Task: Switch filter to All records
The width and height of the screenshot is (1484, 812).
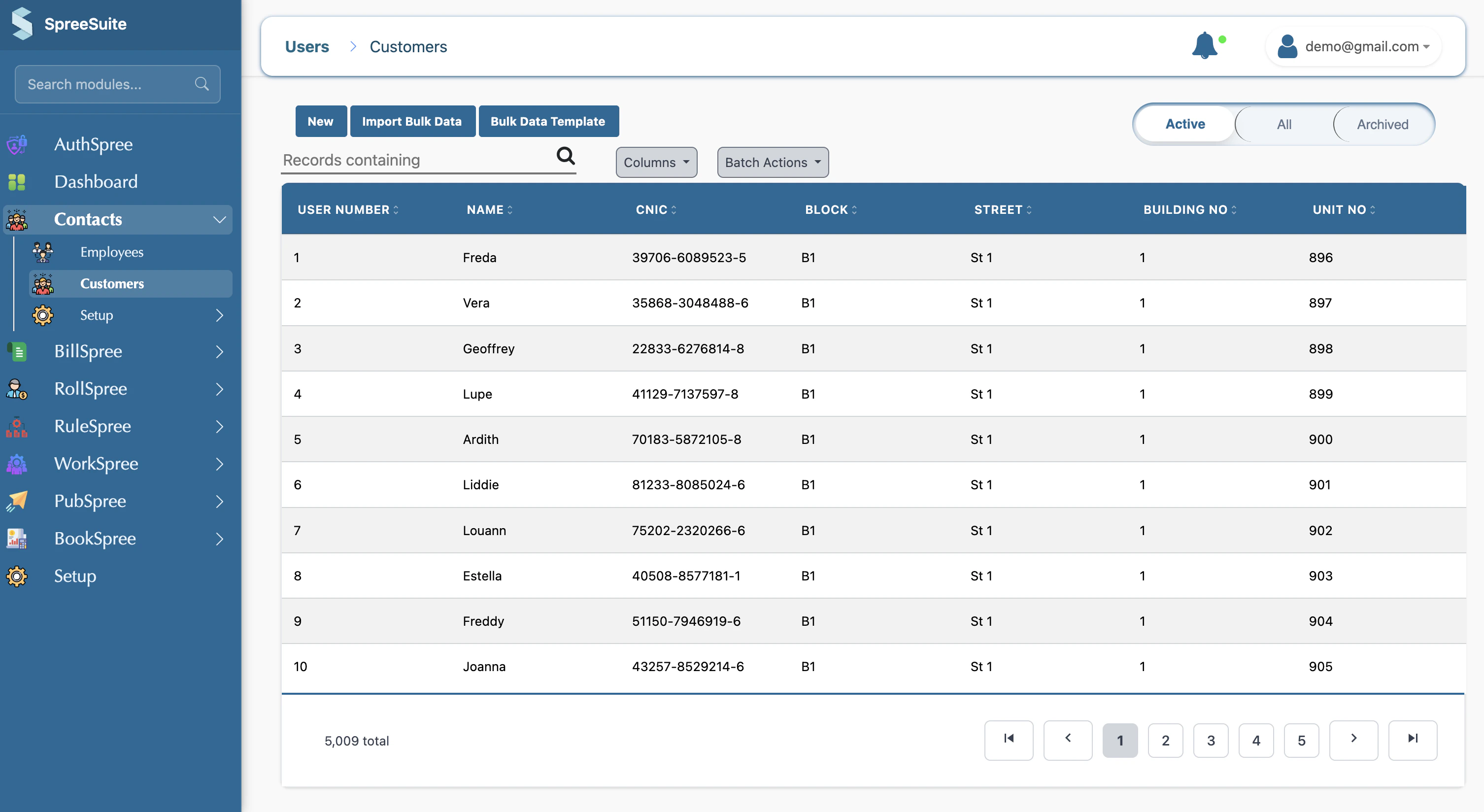Action: coord(1284,124)
